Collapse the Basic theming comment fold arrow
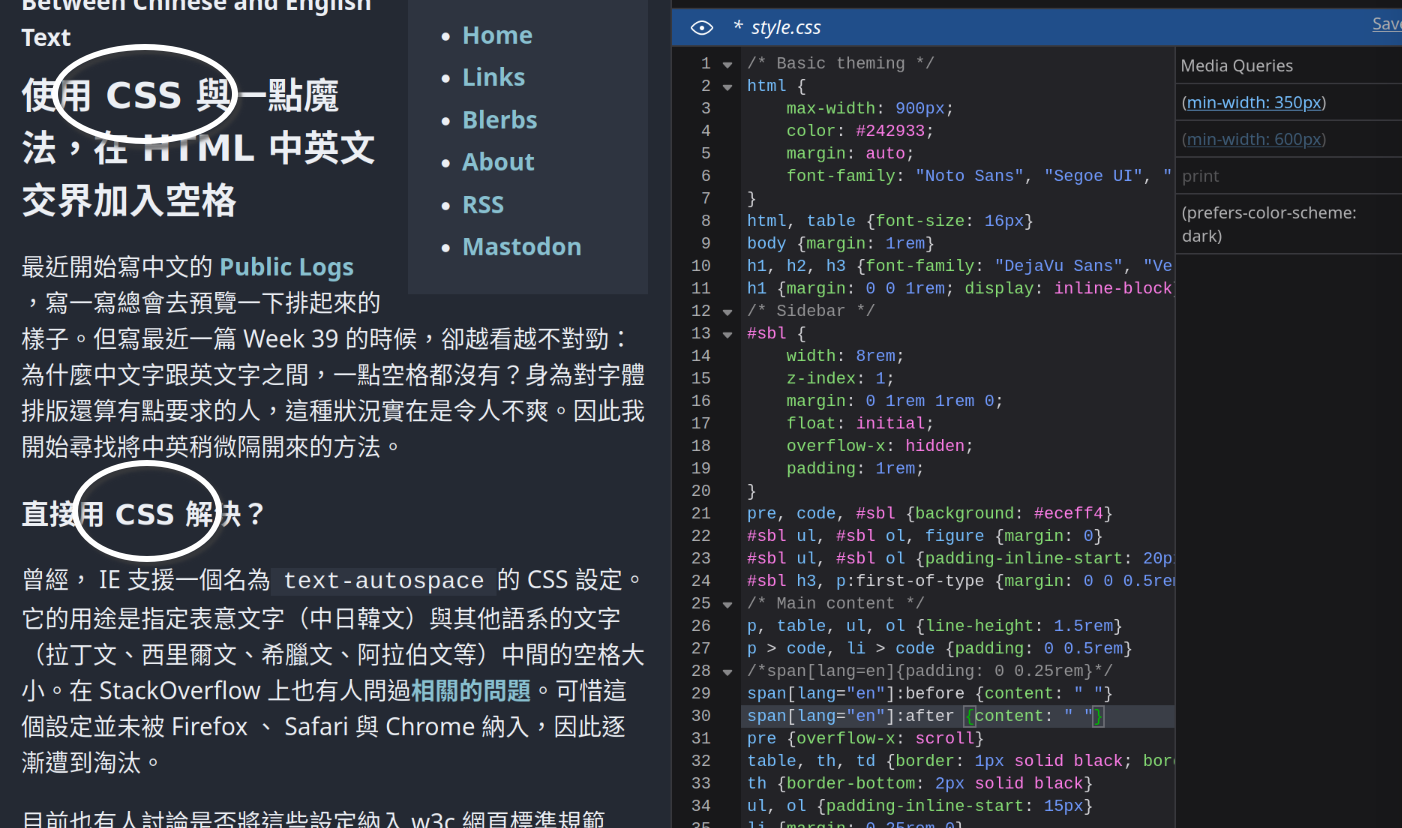 click(727, 63)
